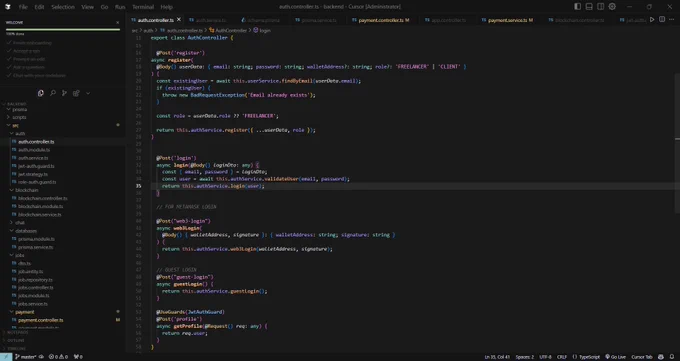Open Cursor settings gear in title bar
Image resolution: width=680 pixels, height=361 pixels.
(612, 7)
